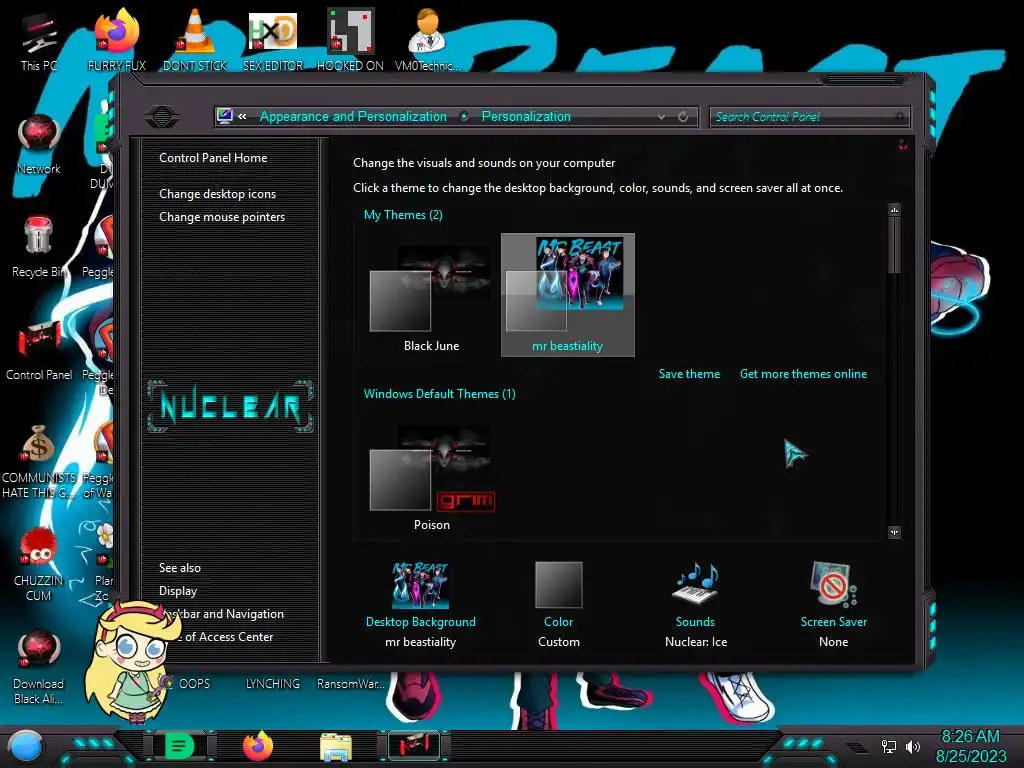Open the This PC desktop icon

pyautogui.click(x=39, y=40)
